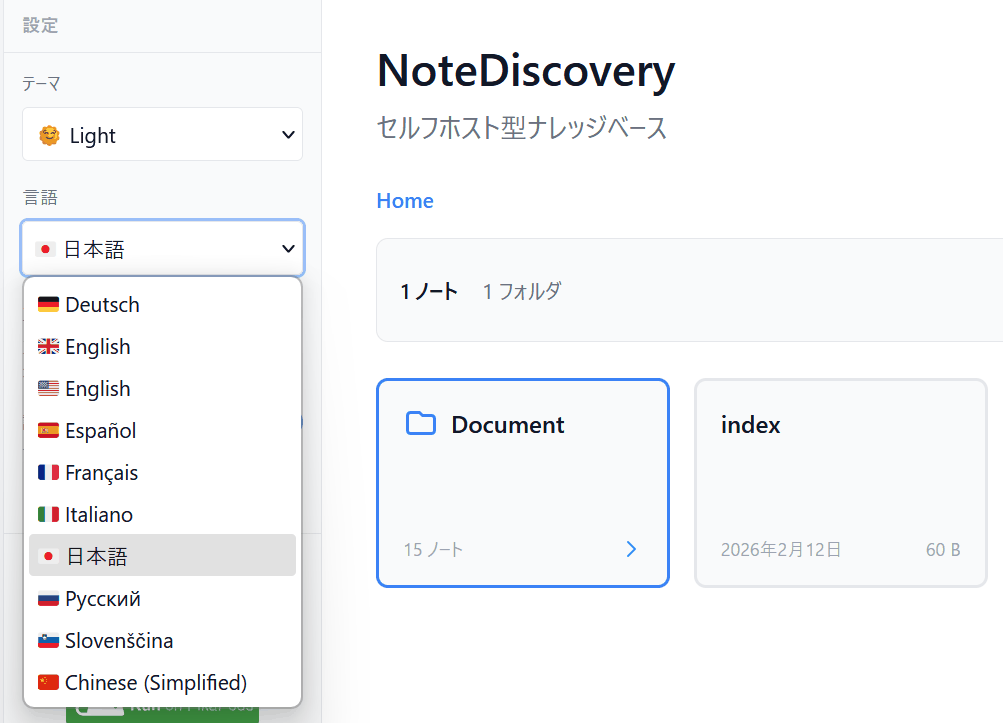
Task: Select the highlighted 日本語 list option
Action: pyautogui.click(x=97, y=557)
